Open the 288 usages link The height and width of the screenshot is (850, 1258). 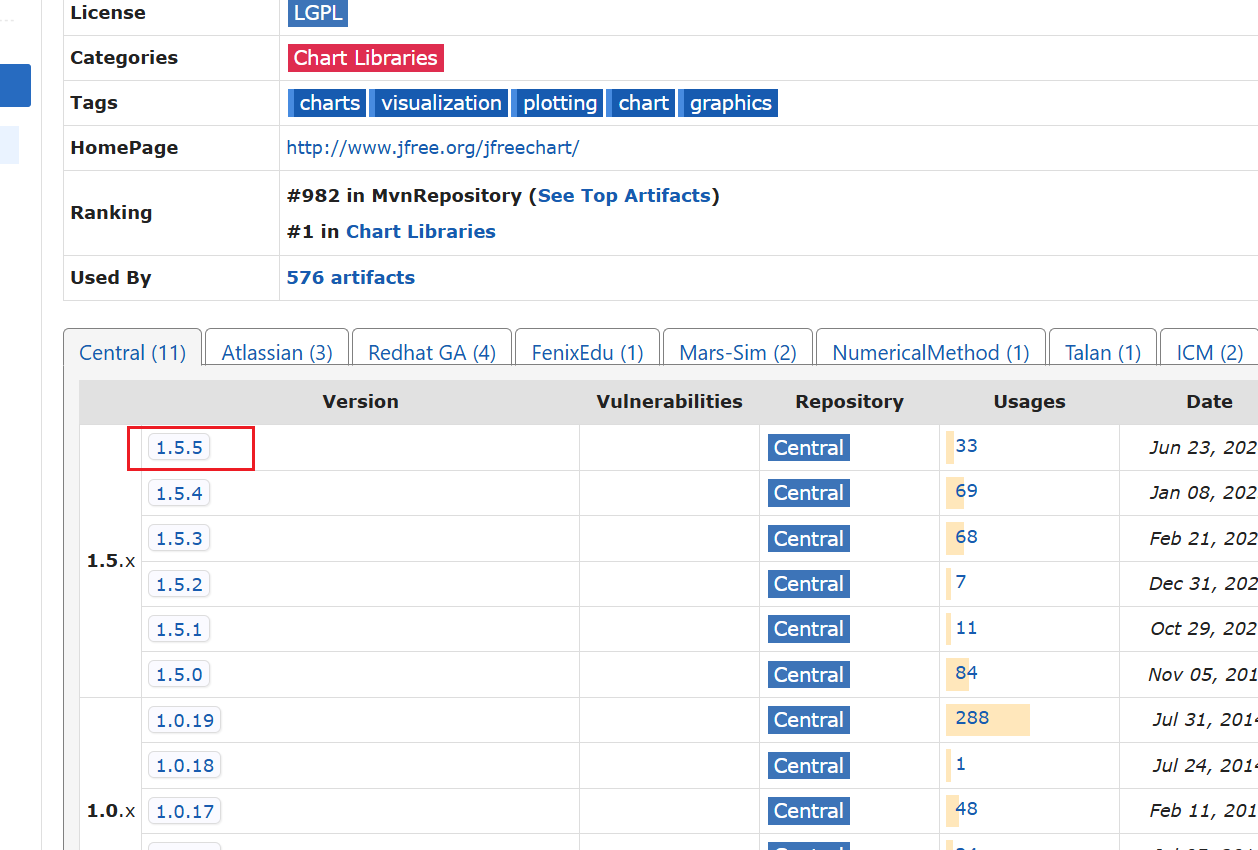[x=972, y=718]
